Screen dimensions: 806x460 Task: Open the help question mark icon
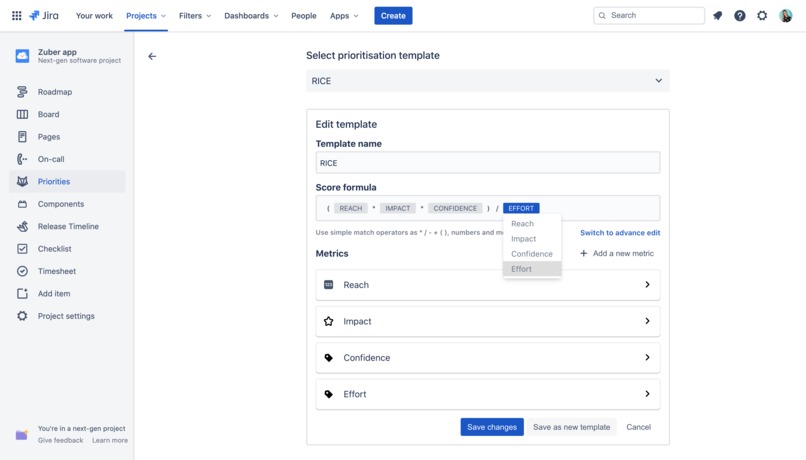[x=740, y=15]
